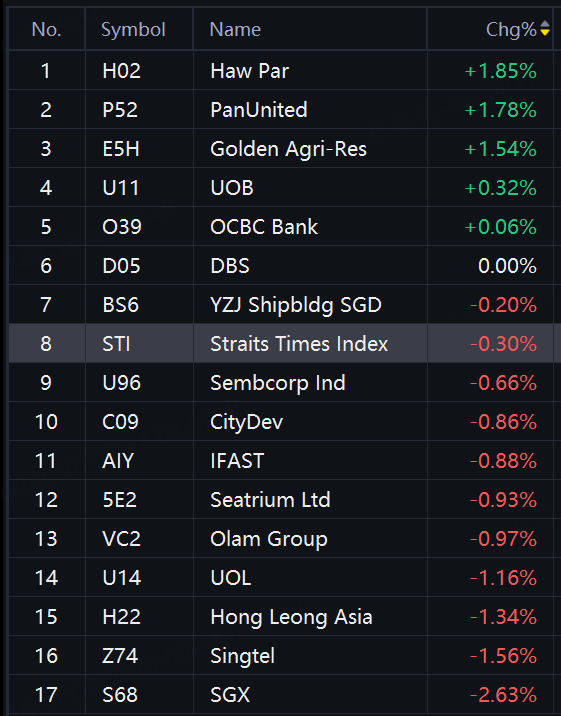Click the Symbol column header
The image size is (561, 716).
coord(133,30)
